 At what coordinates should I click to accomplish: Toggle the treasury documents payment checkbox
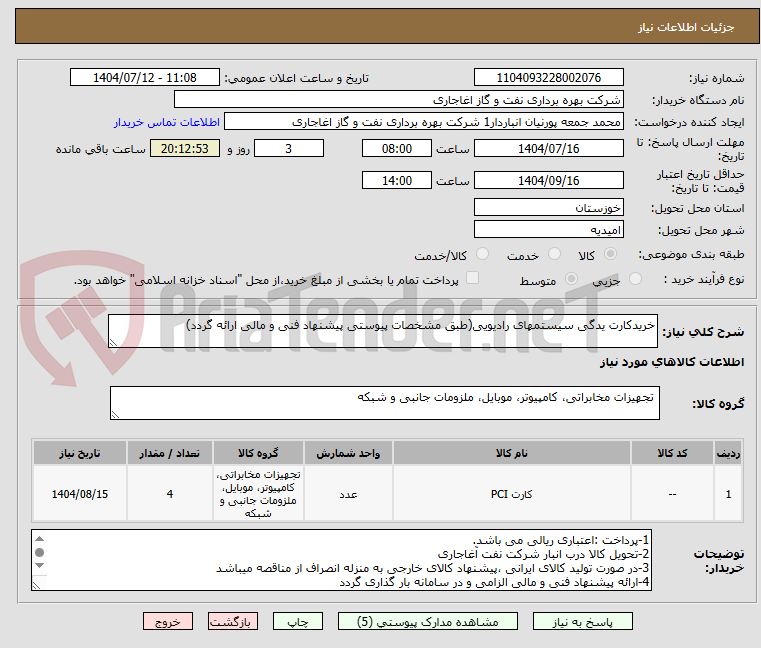(473, 279)
